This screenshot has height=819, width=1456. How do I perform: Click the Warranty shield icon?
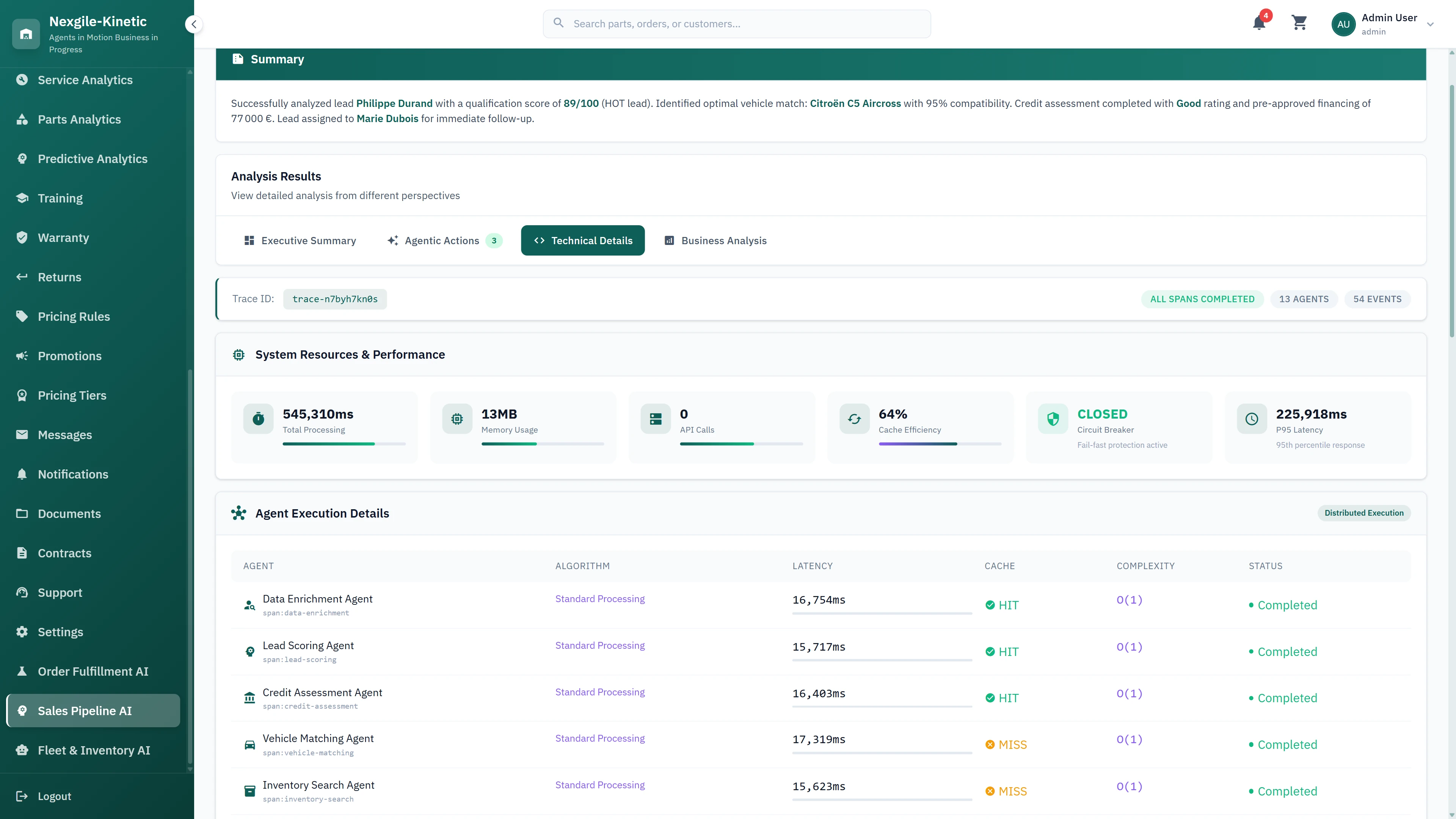click(x=22, y=237)
